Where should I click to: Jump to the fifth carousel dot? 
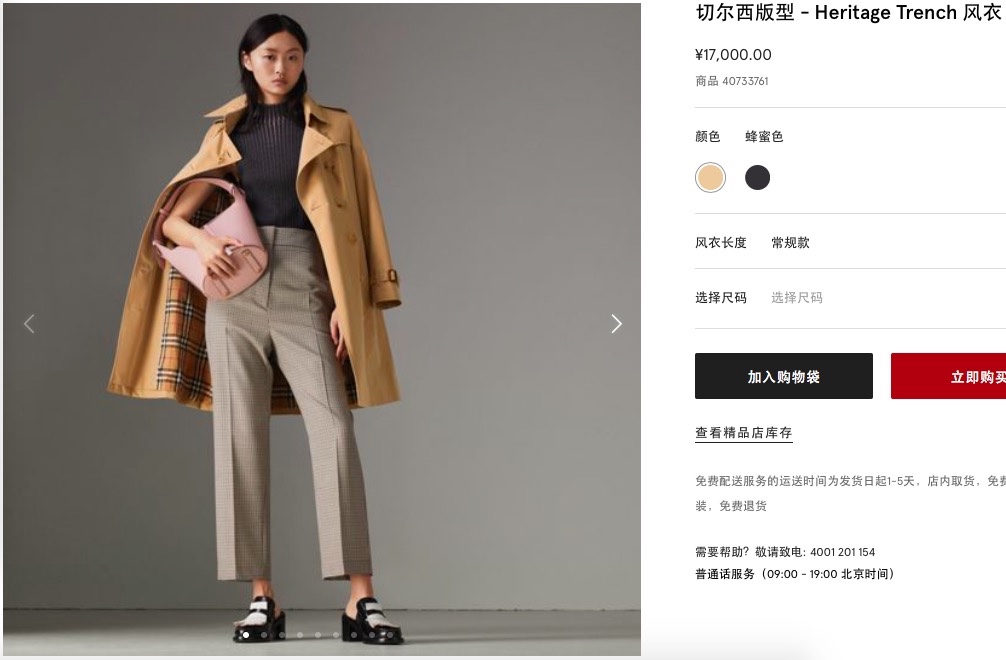(x=318, y=635)
